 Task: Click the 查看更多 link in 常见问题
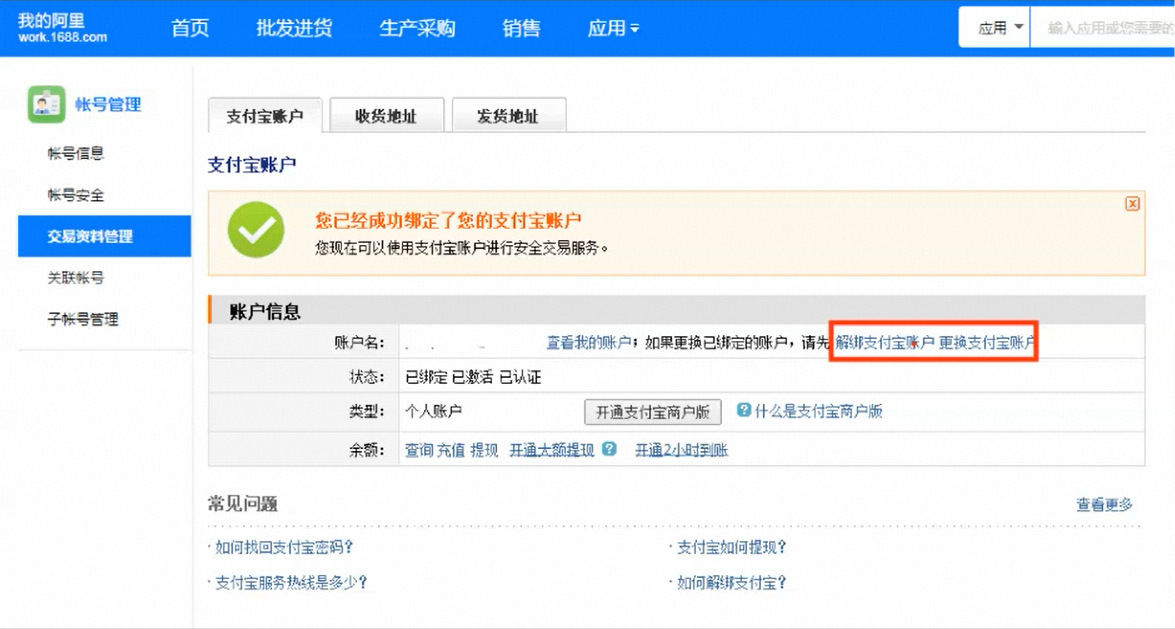click(1104, 505)
